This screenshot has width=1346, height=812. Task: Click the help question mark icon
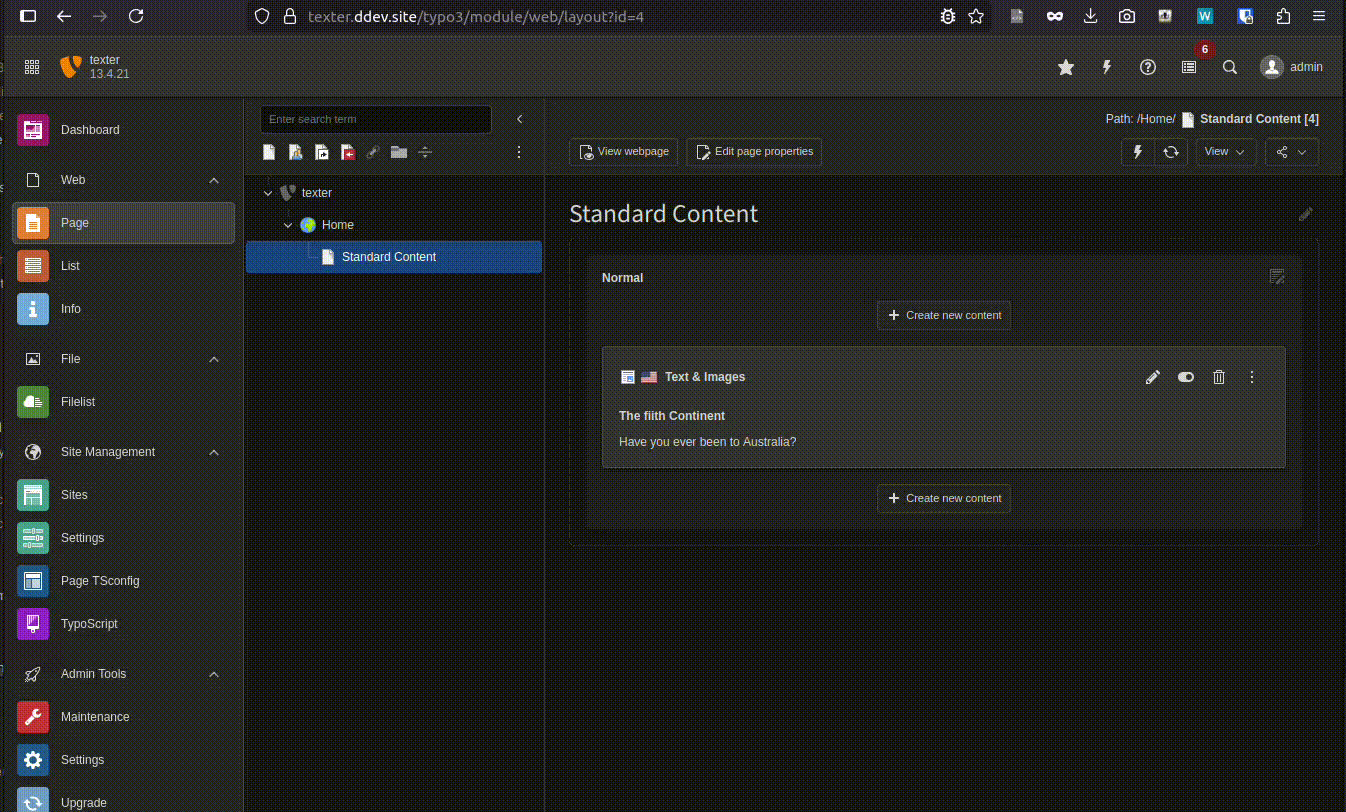tap(1148, 67)
